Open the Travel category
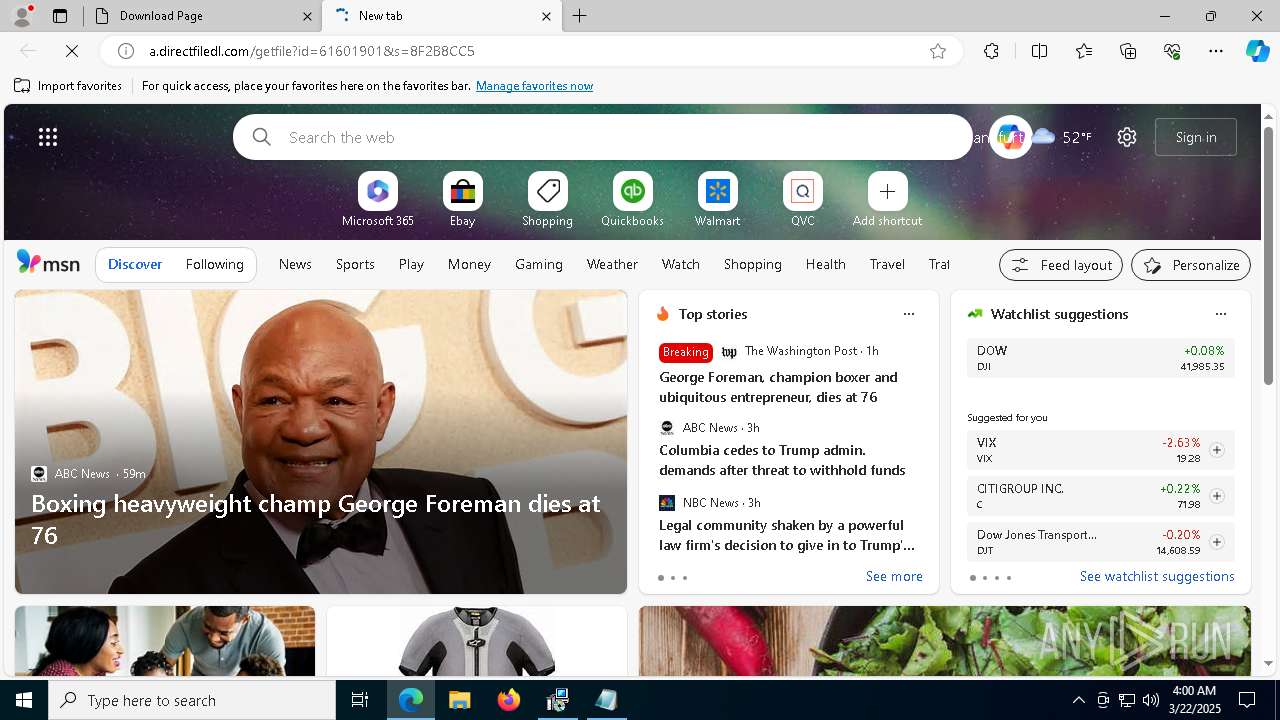The height and width of the screenshot is (720, 1280). 887,264
